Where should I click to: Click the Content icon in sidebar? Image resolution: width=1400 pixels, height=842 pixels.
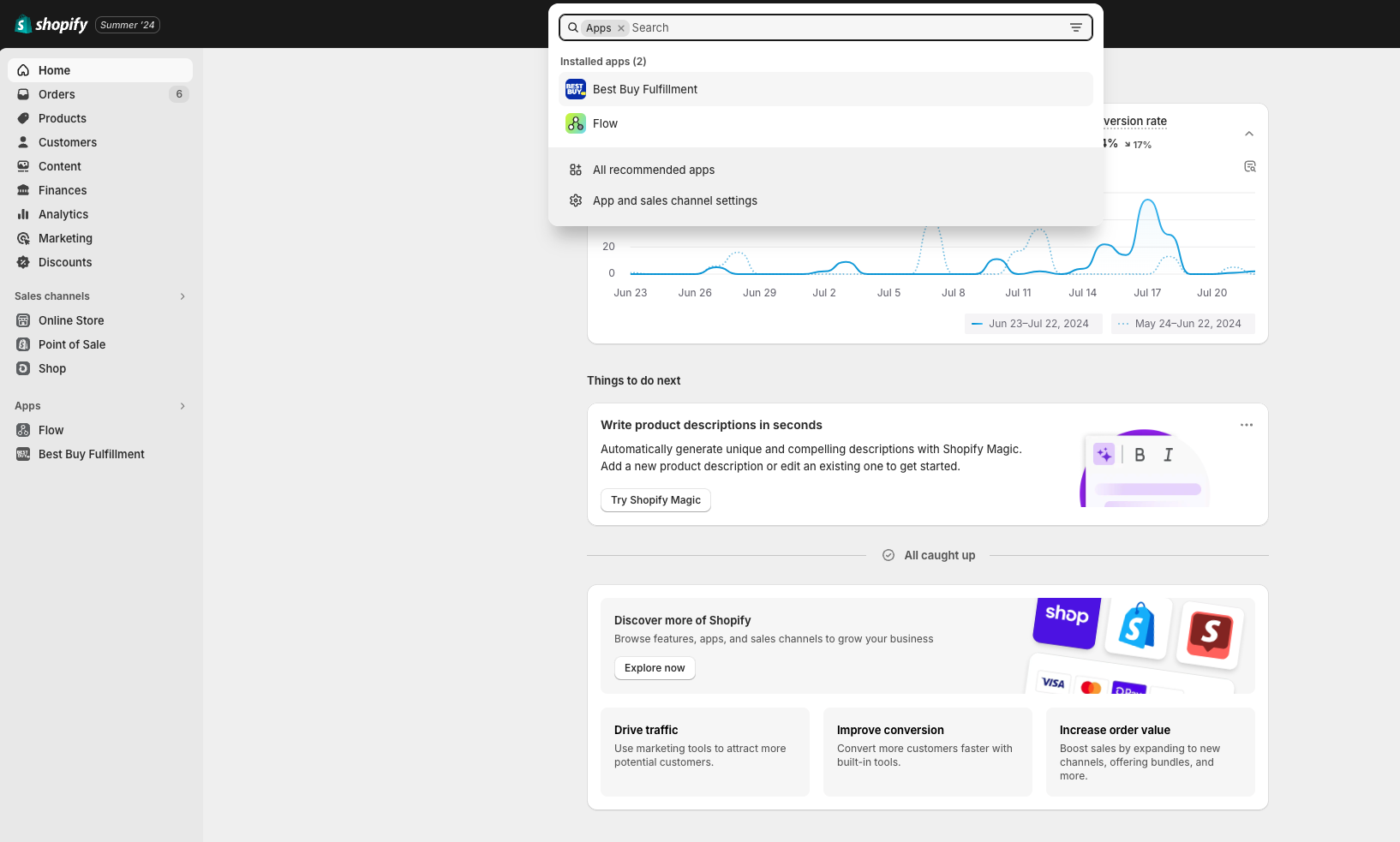(x=23, y=166)
